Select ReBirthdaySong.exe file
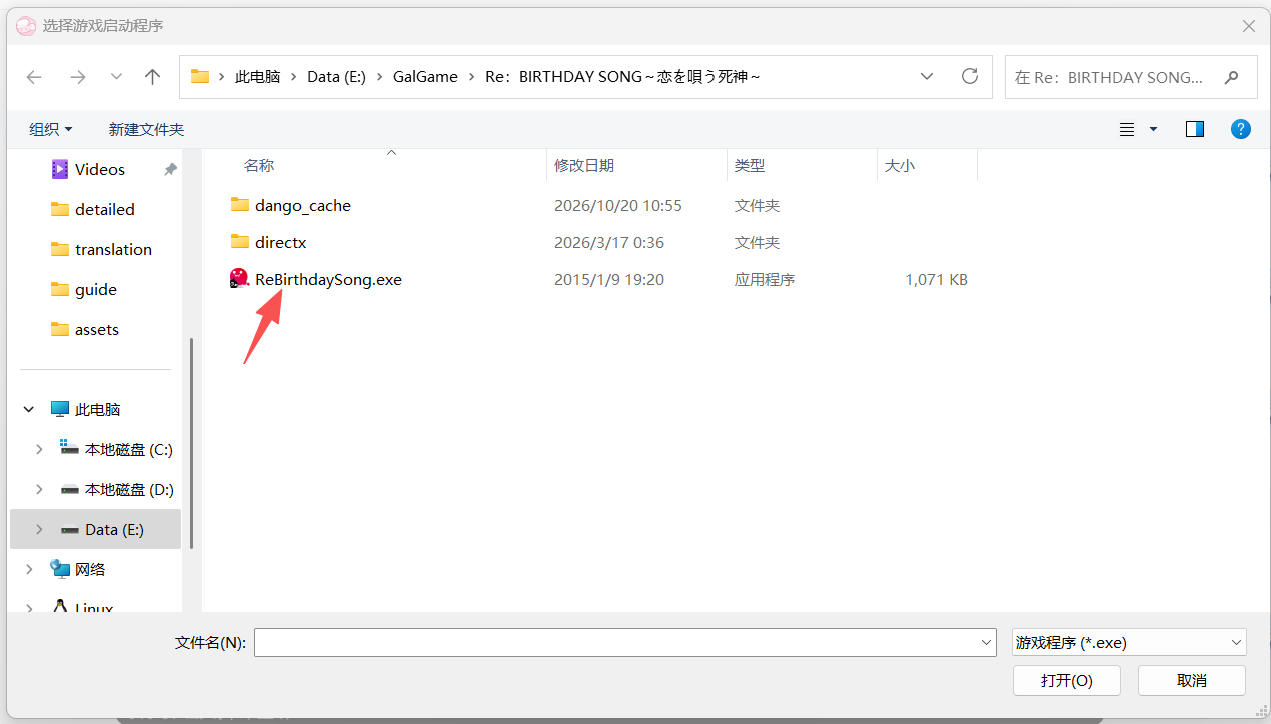This screenshot has height=724, width=1271. click(x=328, y=279)
